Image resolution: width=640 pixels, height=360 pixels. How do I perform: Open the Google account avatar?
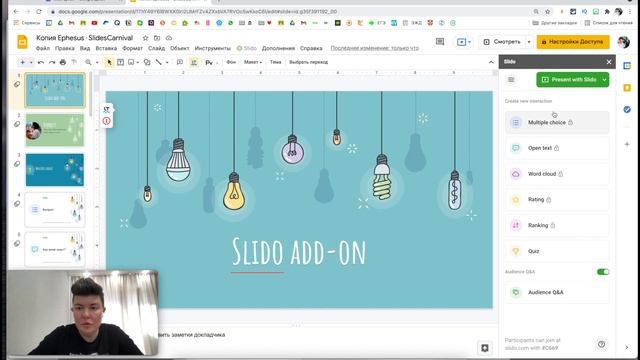pos(624,42)
